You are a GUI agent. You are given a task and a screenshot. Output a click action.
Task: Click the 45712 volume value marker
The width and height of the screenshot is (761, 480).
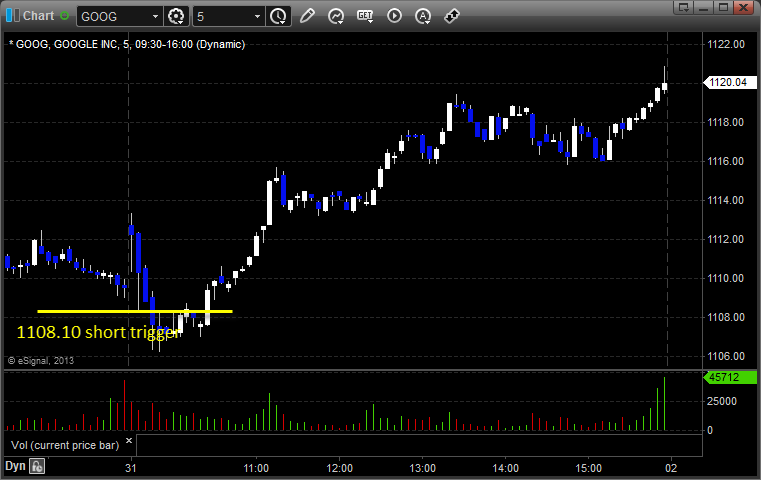730,377
